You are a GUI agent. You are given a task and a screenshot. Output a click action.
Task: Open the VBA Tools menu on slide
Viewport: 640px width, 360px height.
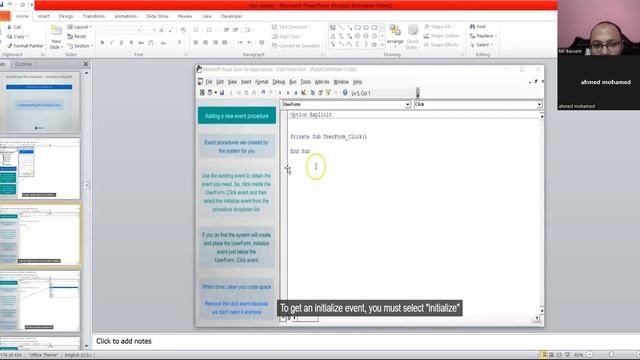(305, 82)
